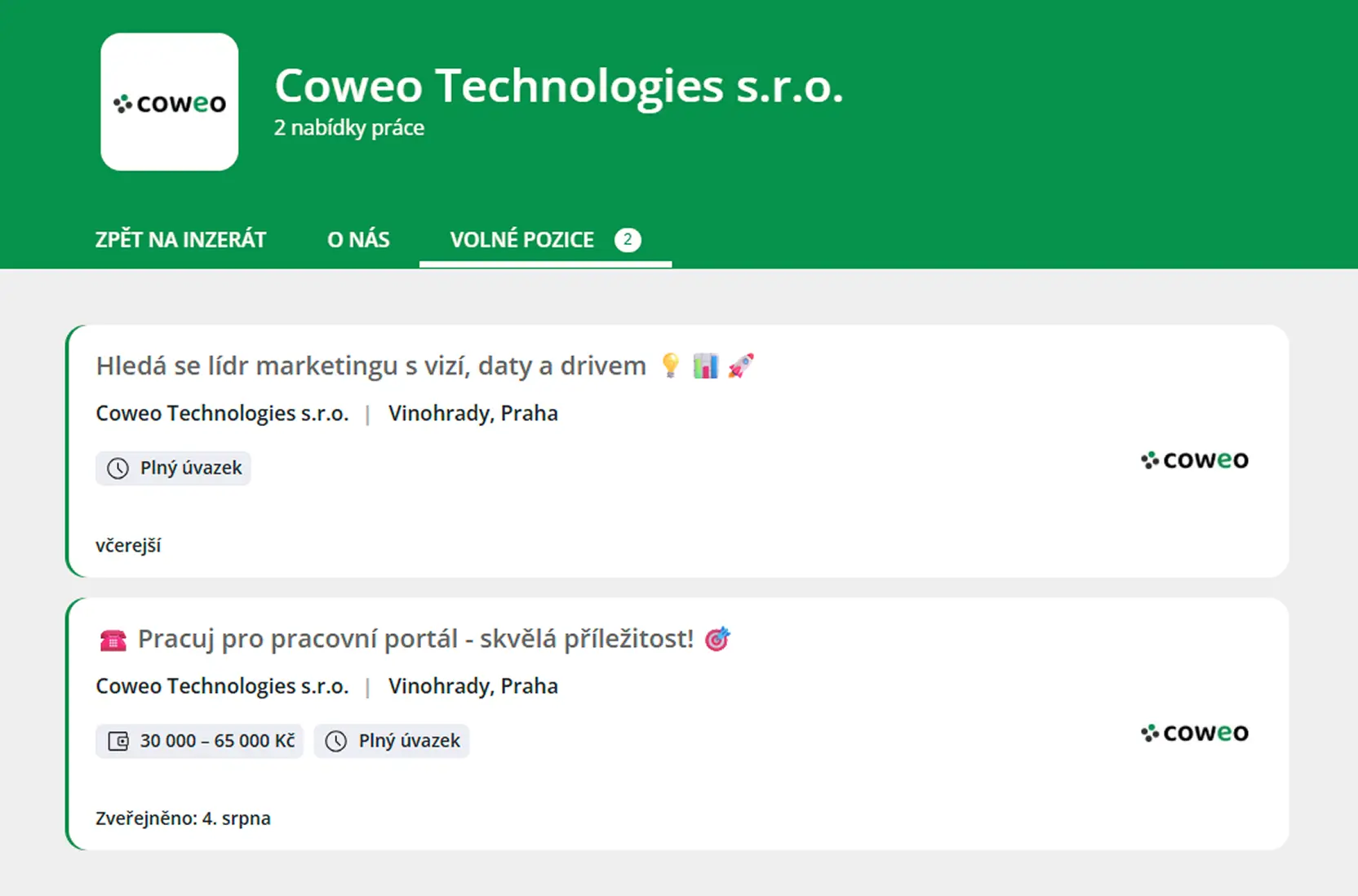The height and width of the screenshot is (896, 1358).
Task: Click the clock icon in marketing leader card
Action: coord(118,468)
